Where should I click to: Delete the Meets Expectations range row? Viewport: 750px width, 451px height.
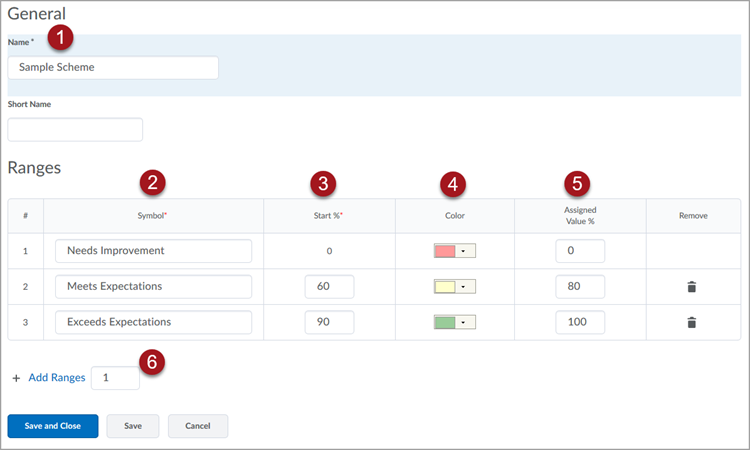tap(691, 286)
